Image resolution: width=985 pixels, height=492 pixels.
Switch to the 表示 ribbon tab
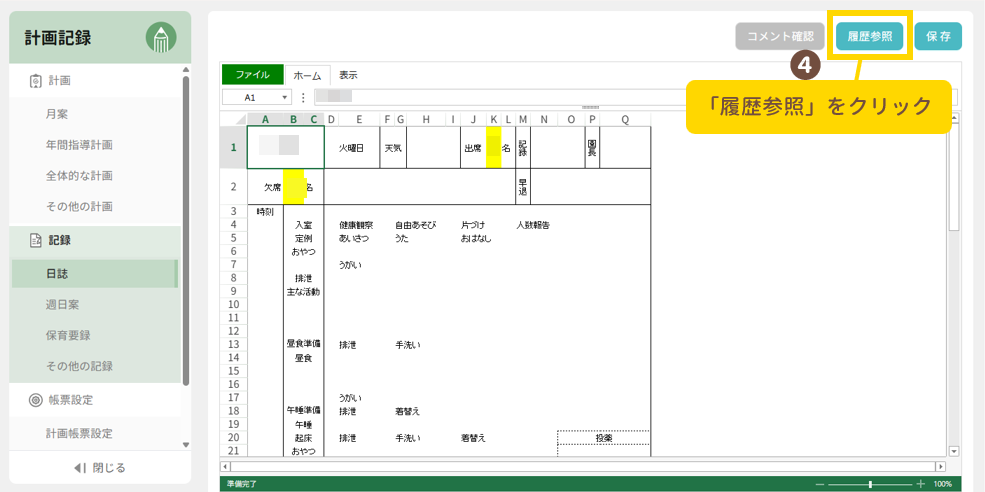click(x=348, y=75)
